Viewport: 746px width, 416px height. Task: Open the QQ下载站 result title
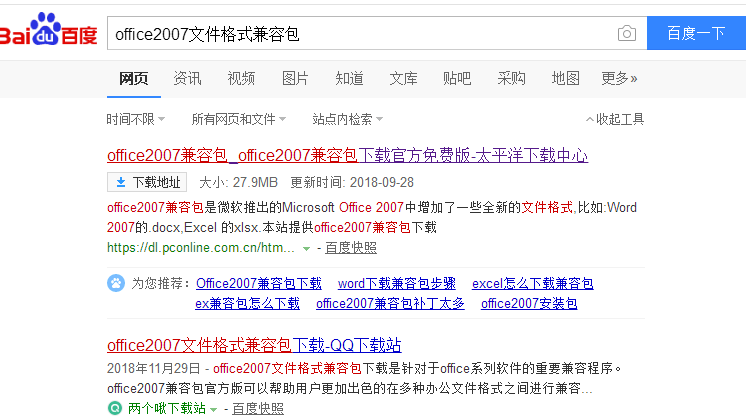pyautogui.click(x=254, y=345)
